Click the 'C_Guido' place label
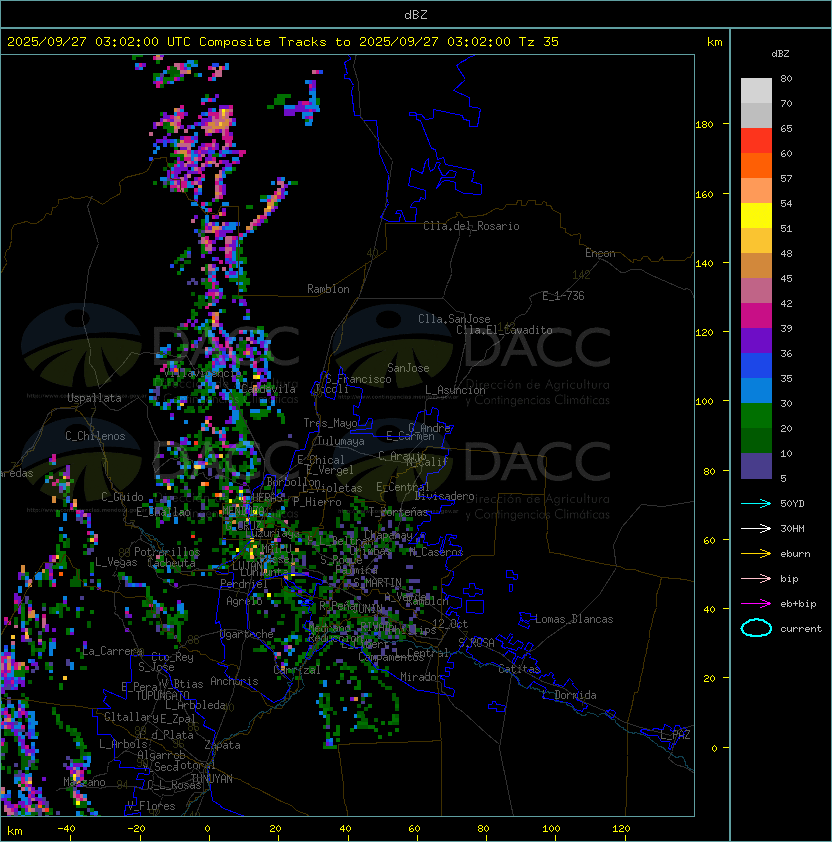 click(x=122, y=497)
